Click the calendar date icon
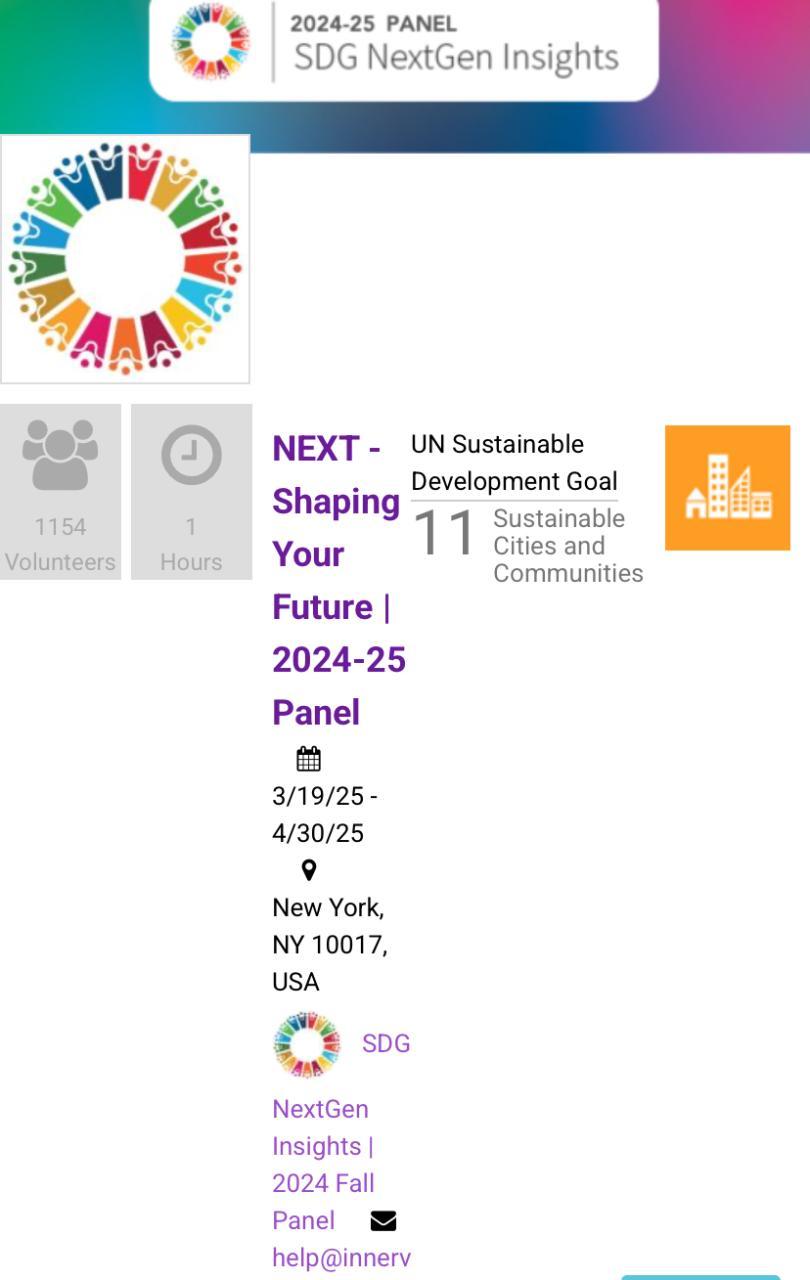810x1280 pixels. click(x=308, y=759)
